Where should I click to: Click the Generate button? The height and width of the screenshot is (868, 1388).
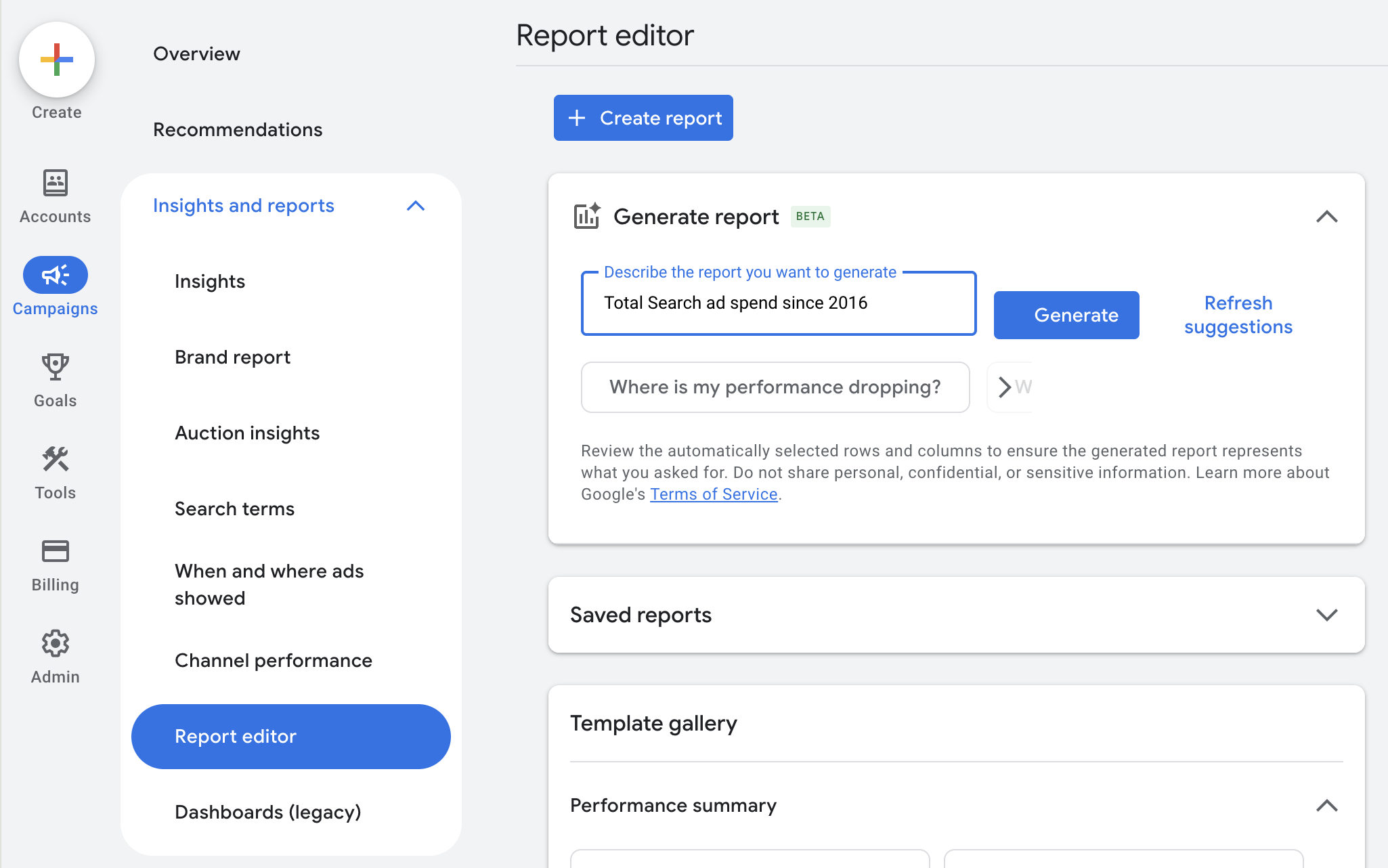pos(1066,315)
